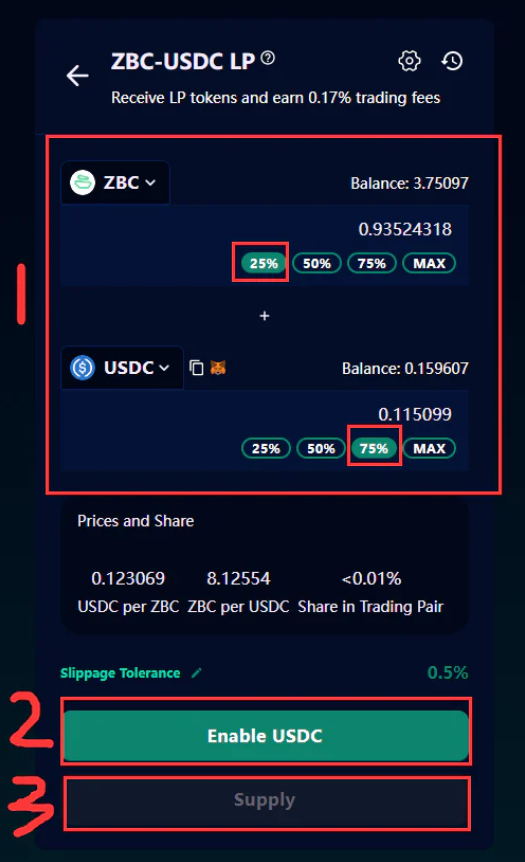Add USDC to MetaMask fox icon

(x=218, y=367)
